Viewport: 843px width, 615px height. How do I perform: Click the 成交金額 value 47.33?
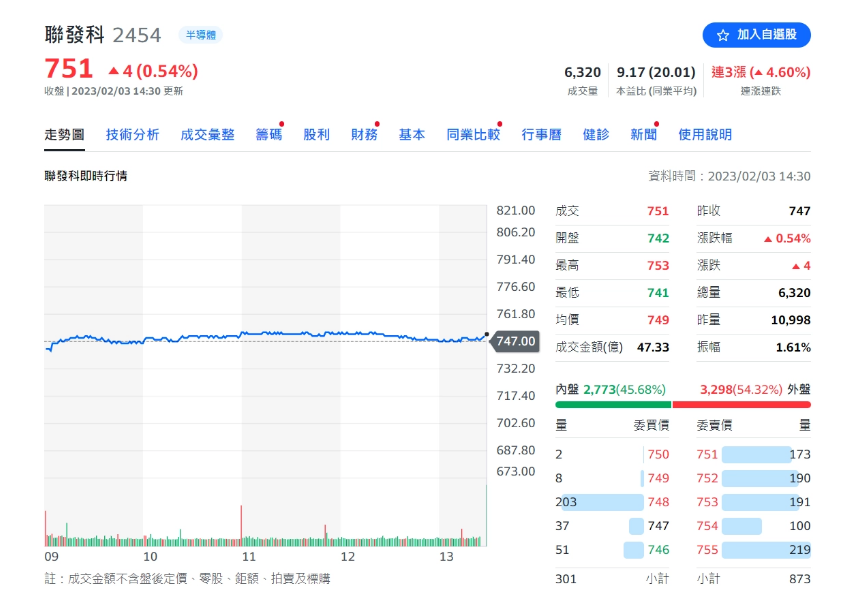653,347
